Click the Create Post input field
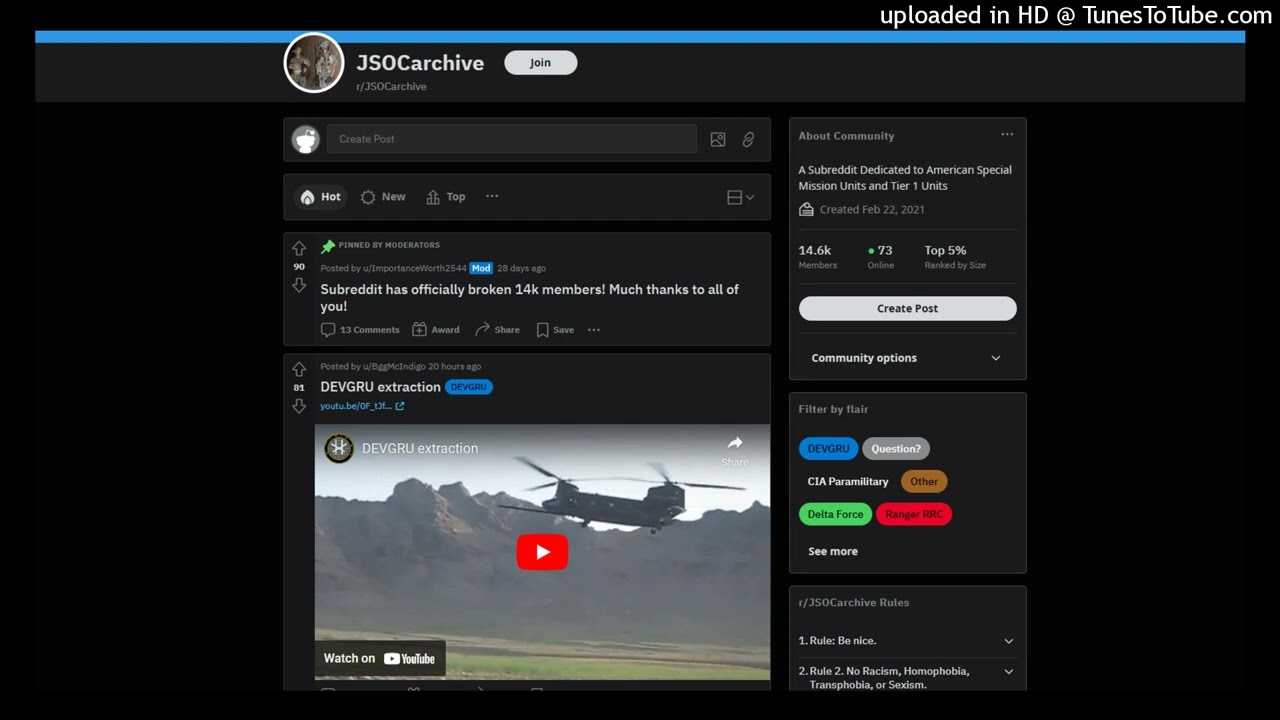 pos(512,139)
